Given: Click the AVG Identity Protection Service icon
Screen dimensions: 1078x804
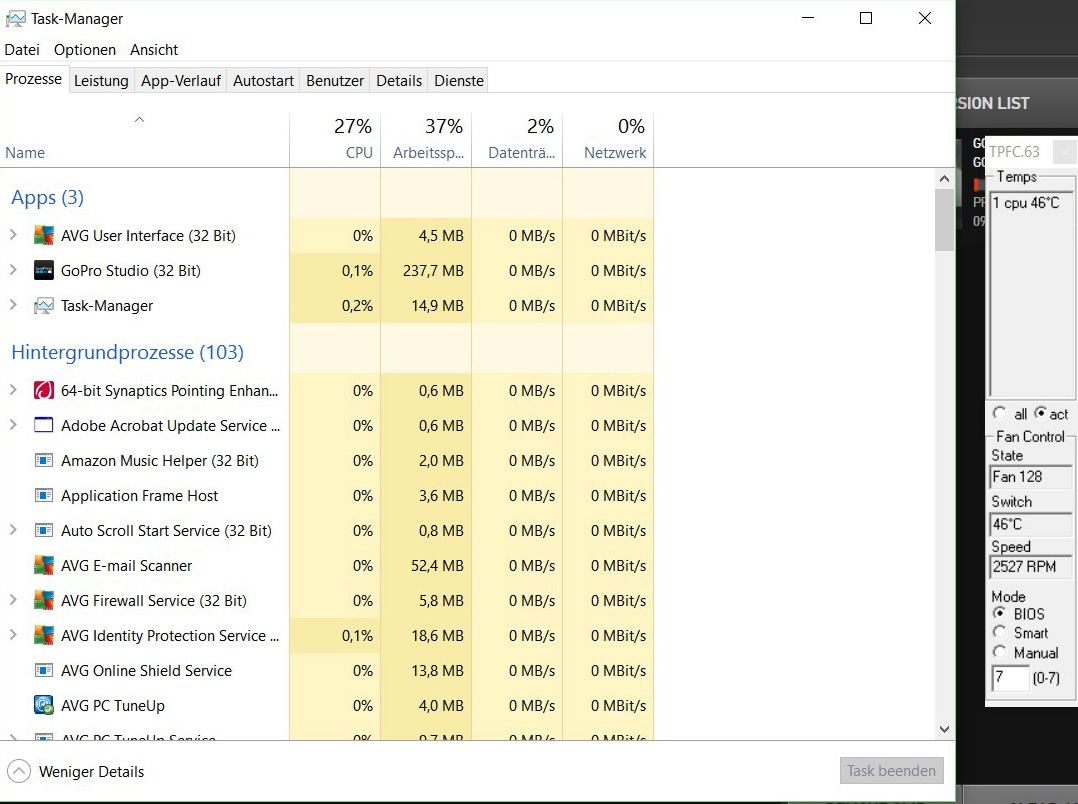Looking at the screenshot, I should tap(43, 635).
